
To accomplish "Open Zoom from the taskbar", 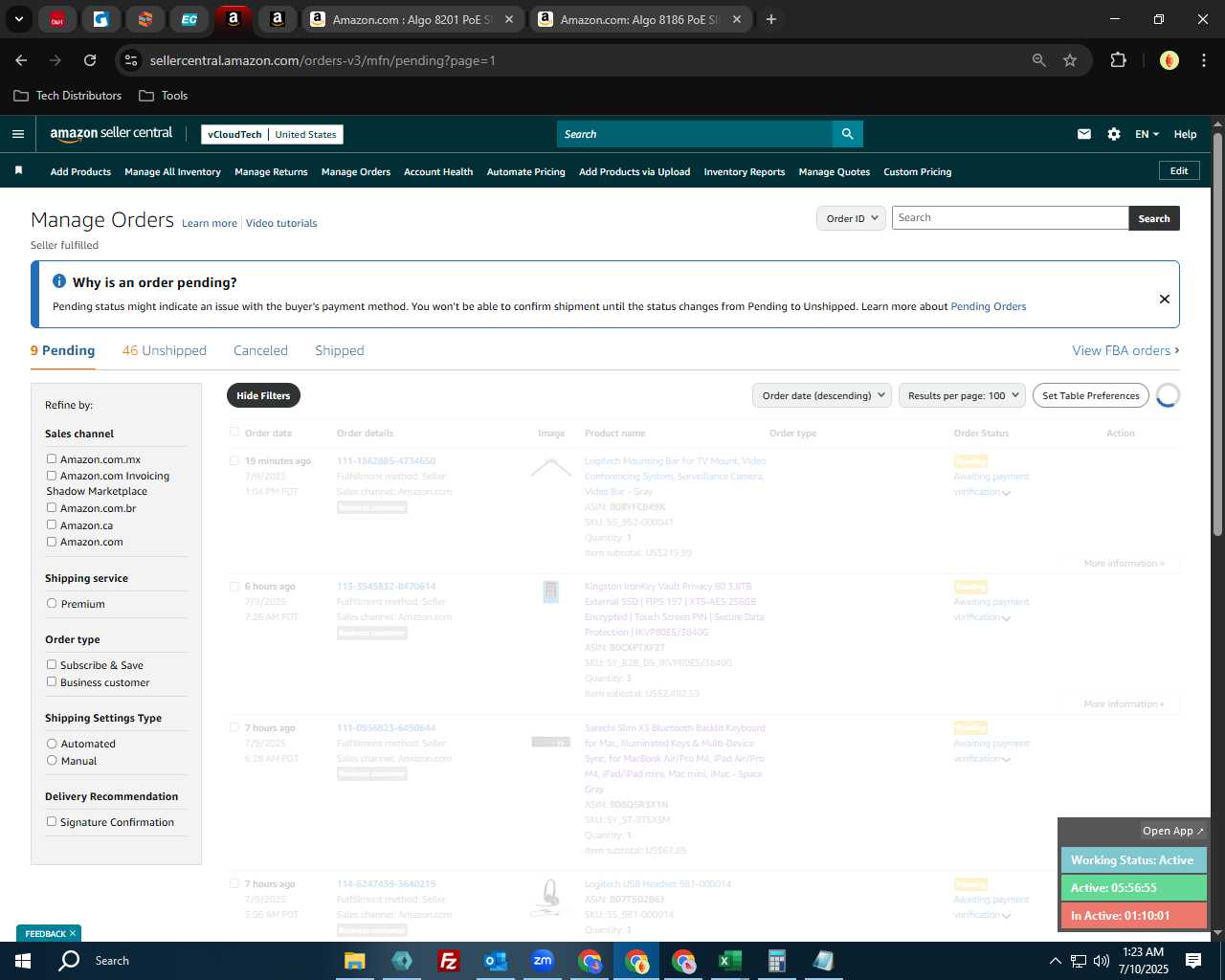I will click(543, 961).
